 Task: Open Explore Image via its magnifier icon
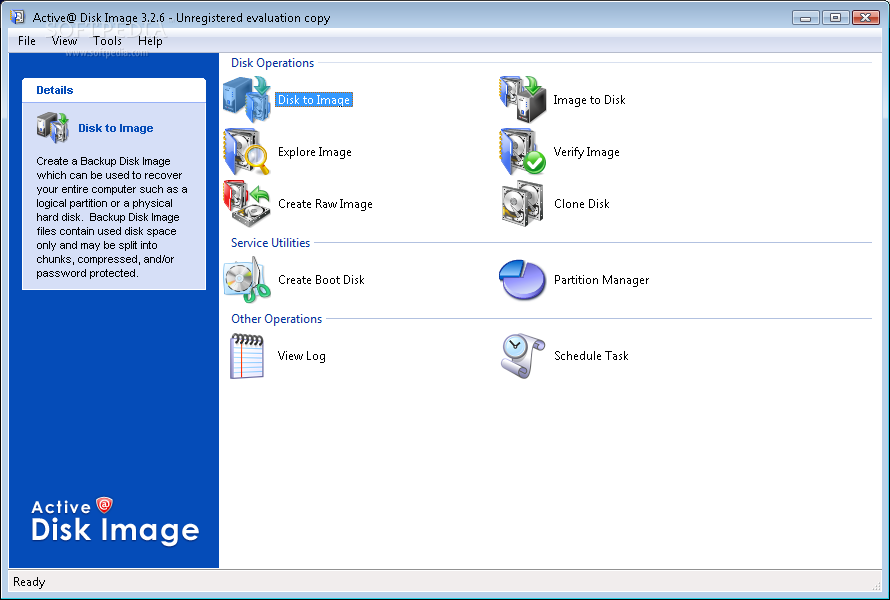click(x=247, y=152)
